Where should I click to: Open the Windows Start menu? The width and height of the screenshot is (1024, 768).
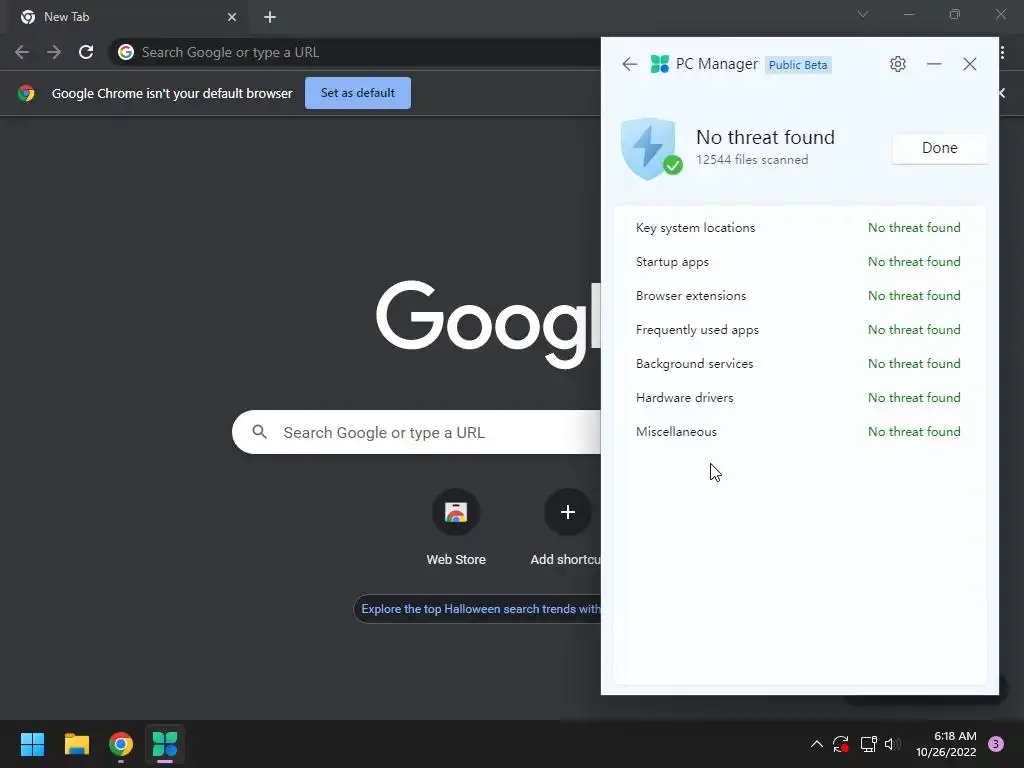(33, 744)
